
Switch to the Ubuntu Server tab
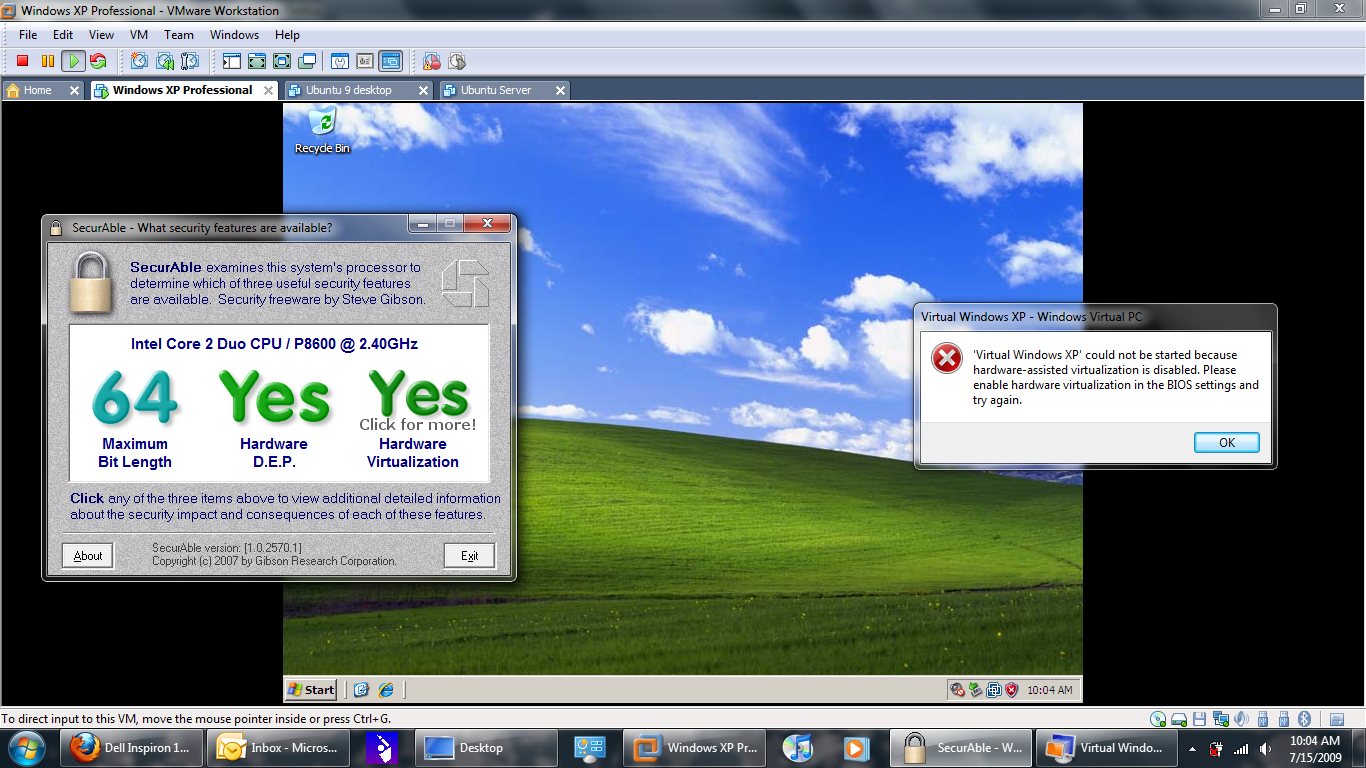click(x=496, y=90)
